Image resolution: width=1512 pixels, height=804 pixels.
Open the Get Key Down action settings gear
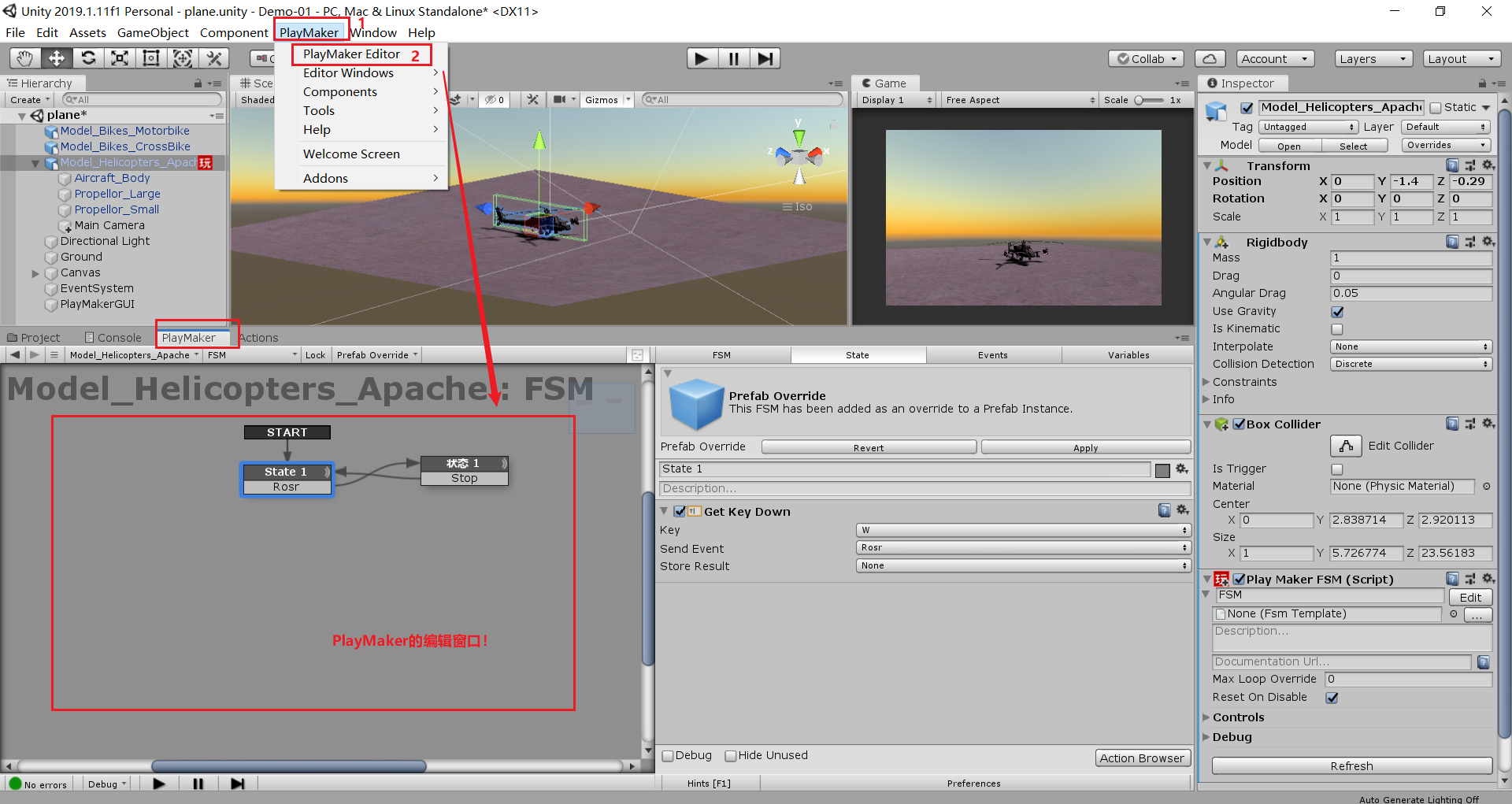(x=1183, y=510)
